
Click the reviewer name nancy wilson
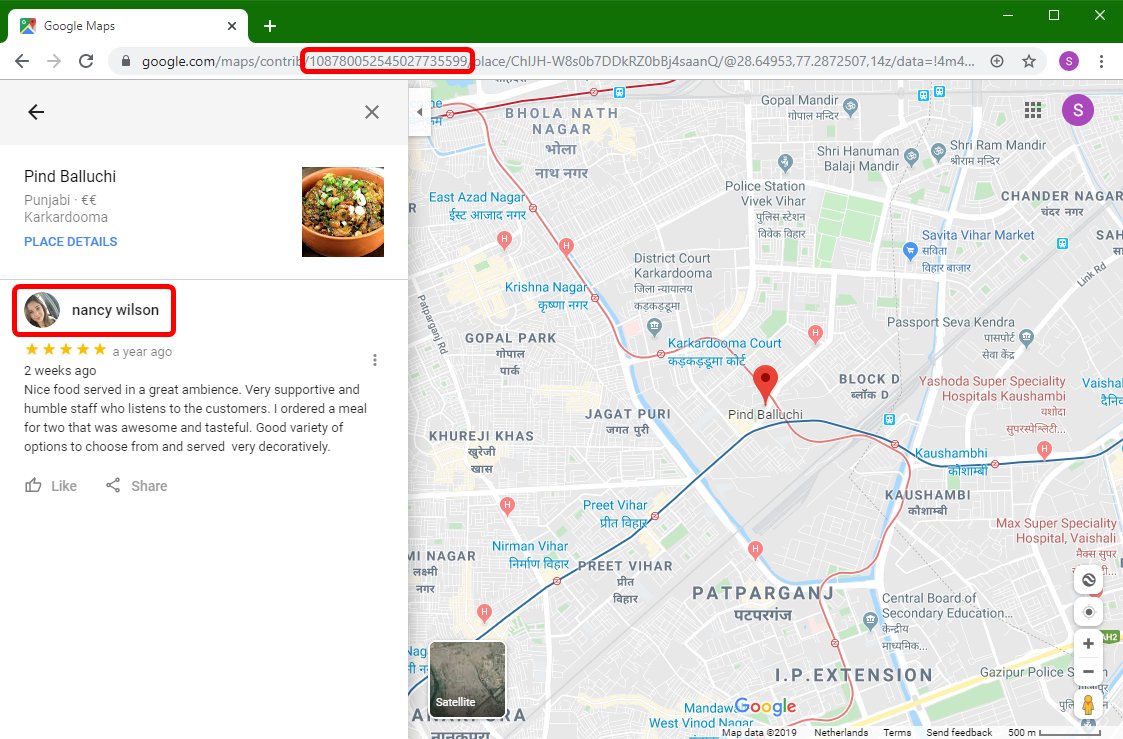[115, 310]
